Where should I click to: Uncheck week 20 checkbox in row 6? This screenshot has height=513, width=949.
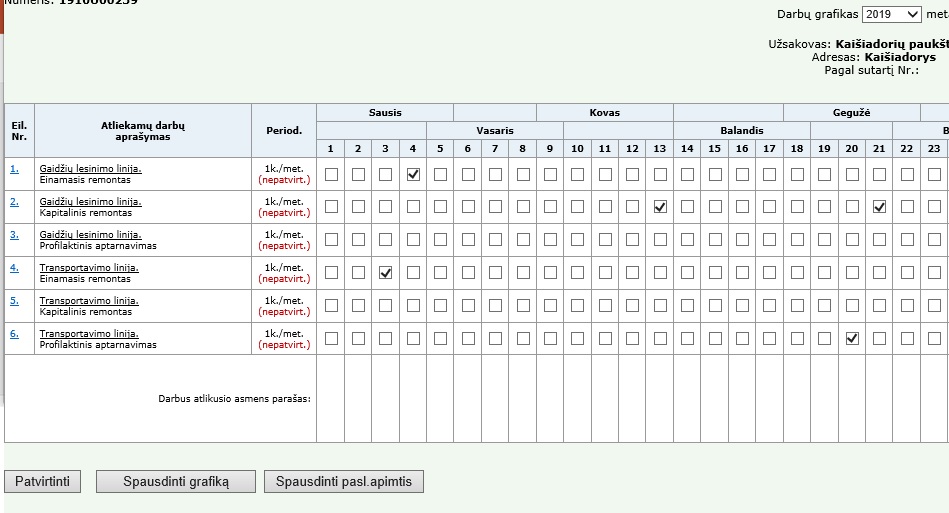pos(852,339)
